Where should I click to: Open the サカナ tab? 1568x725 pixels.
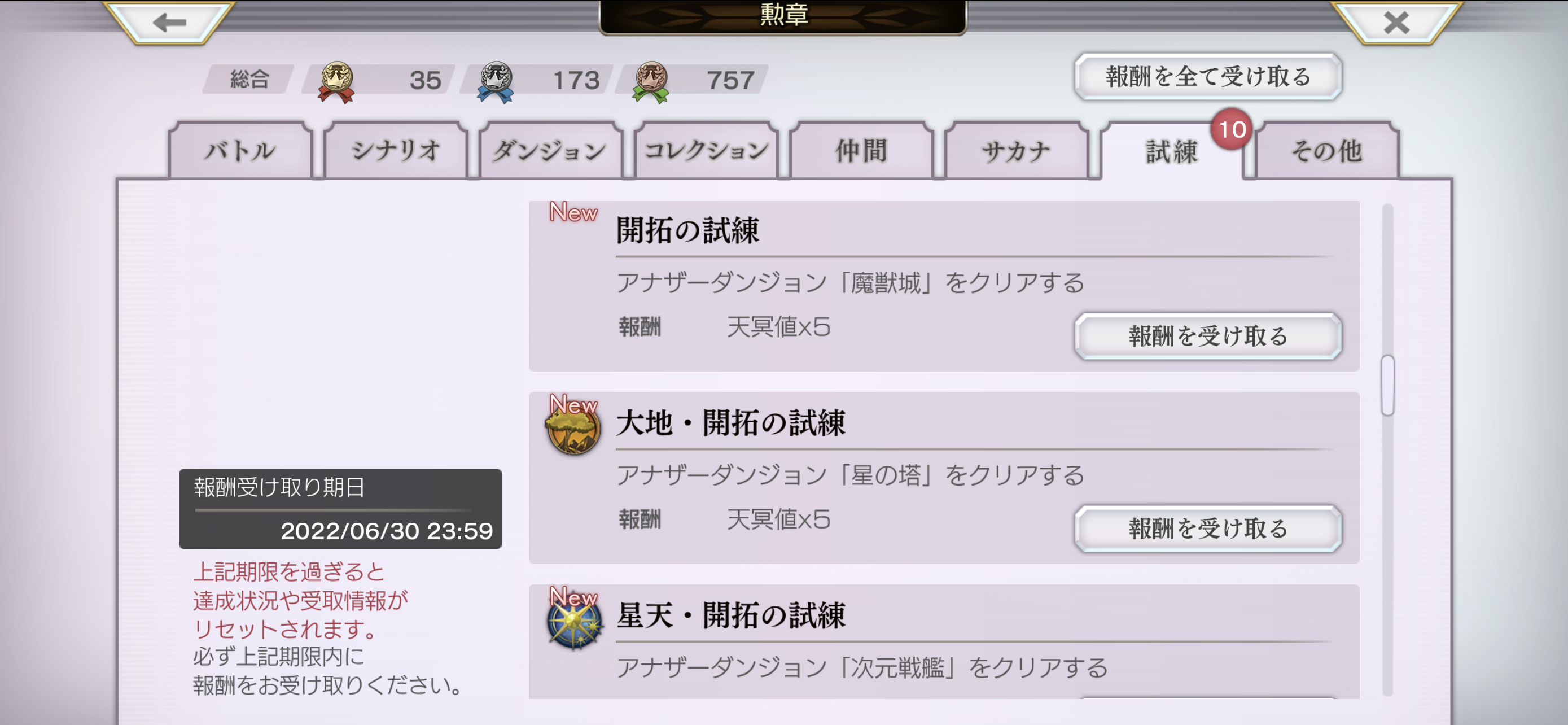[x=1017, y=150]
